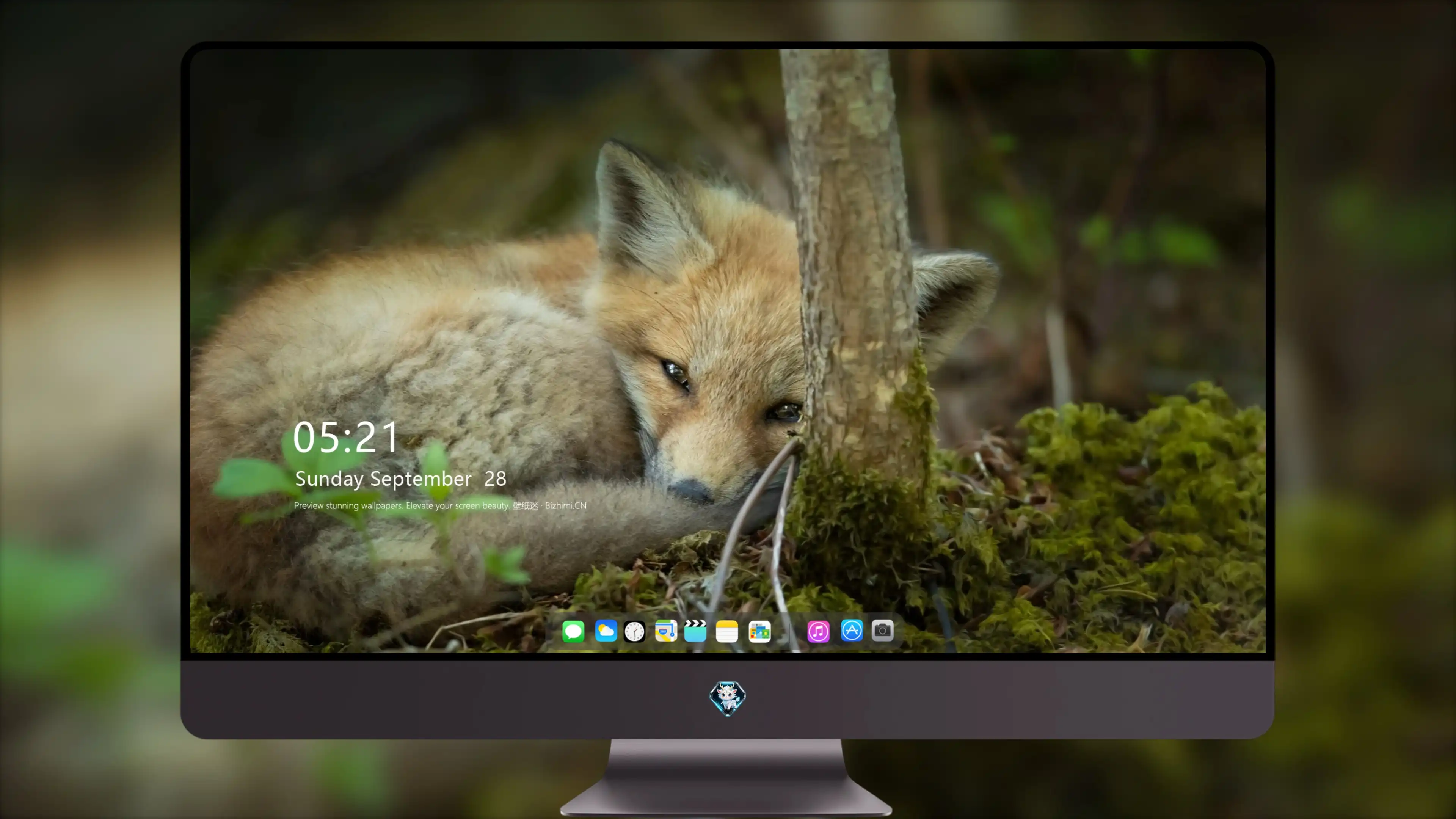Click the "Preview stunning wallpapers" caption text
This screenshot has width=1456, height=819.
click(x=440, y=505)
